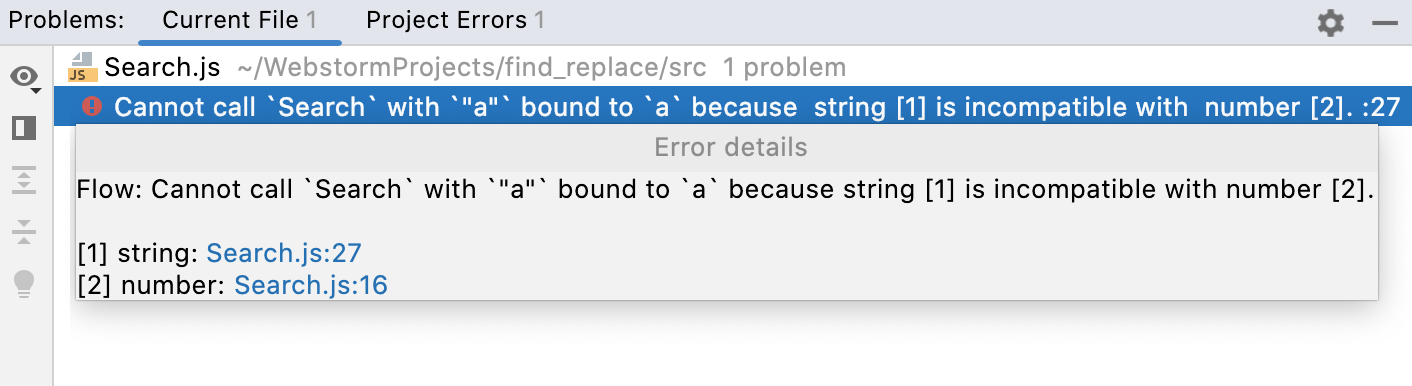Click the file path ~/WebstormProjects/find_replace/src
The height and width of the screenshot is (386, 1412).
click(x=474, y=68)
